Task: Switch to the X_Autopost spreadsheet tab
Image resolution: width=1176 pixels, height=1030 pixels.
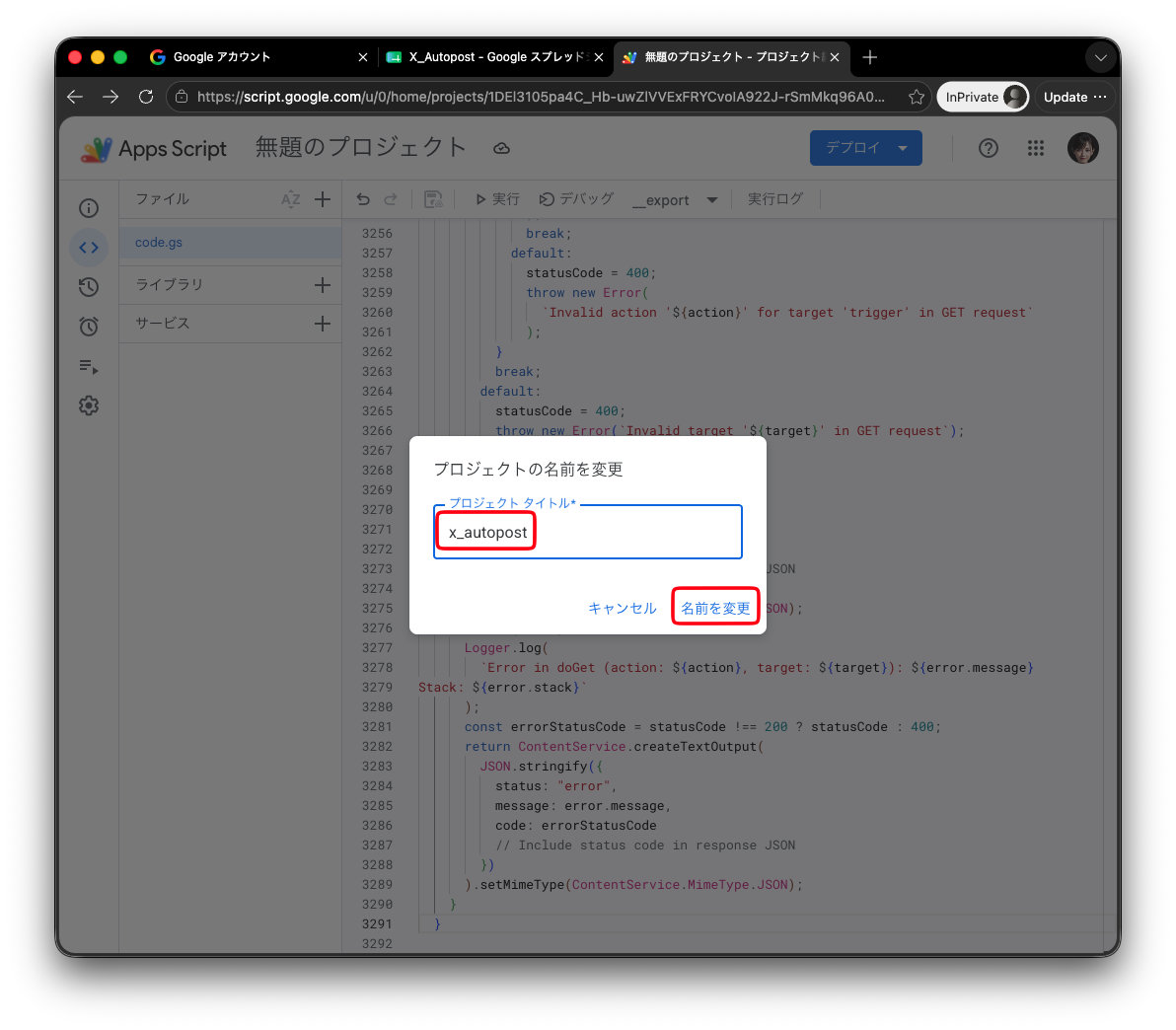Action: [495, 57]
